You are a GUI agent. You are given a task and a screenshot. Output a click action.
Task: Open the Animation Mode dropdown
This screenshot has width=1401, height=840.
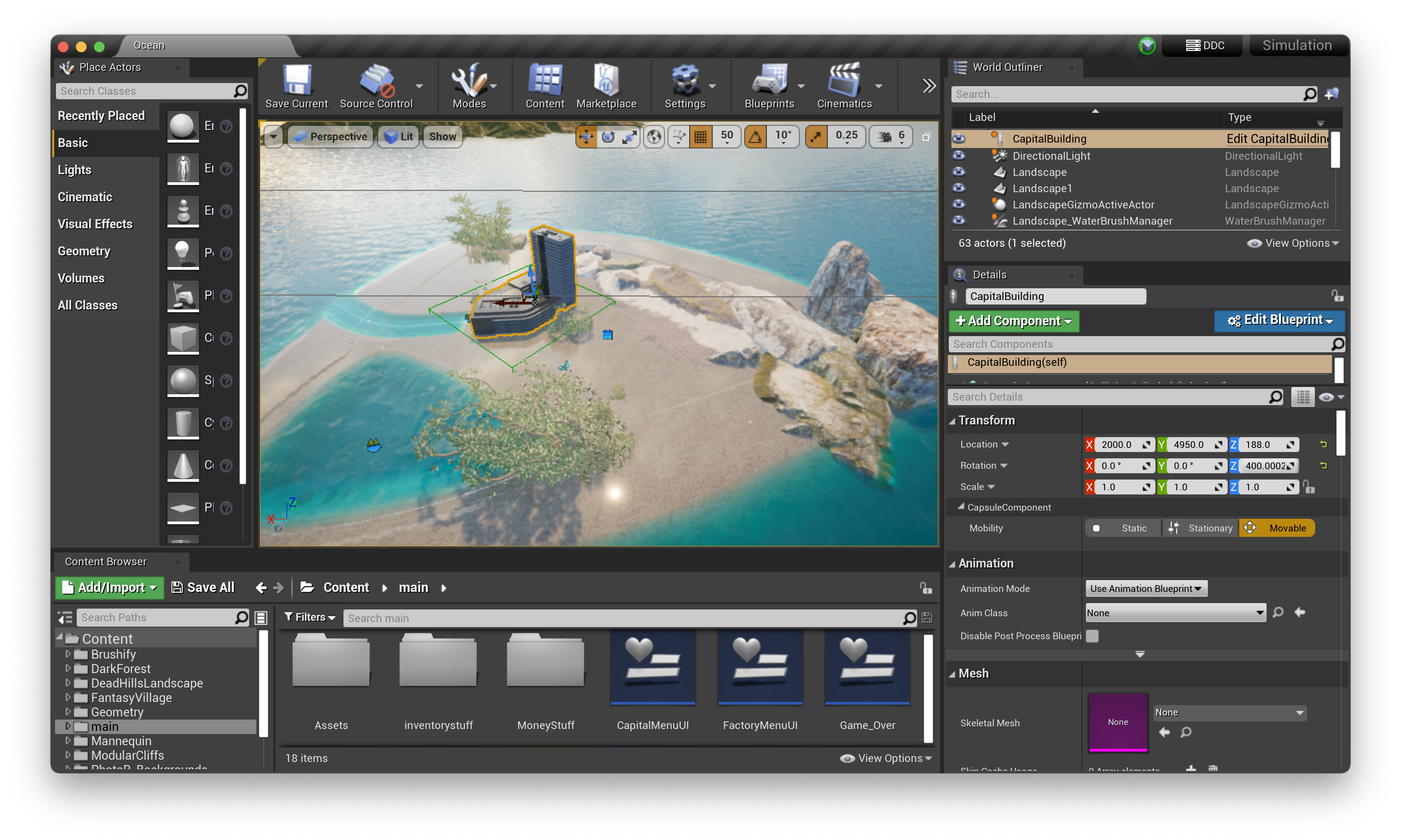tap(1146, 589)
